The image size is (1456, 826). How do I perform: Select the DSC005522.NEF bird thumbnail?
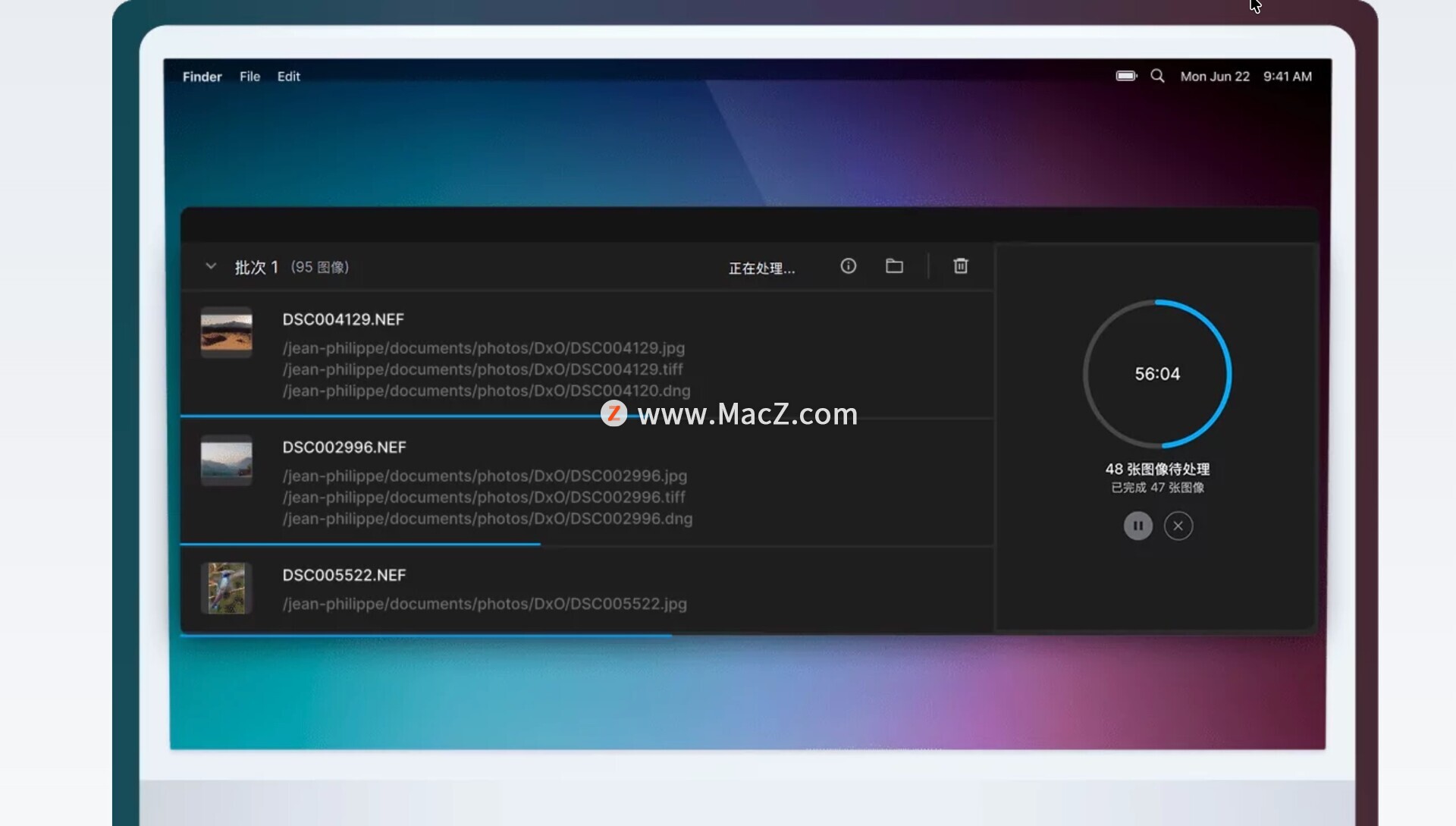tap(226, 588)
